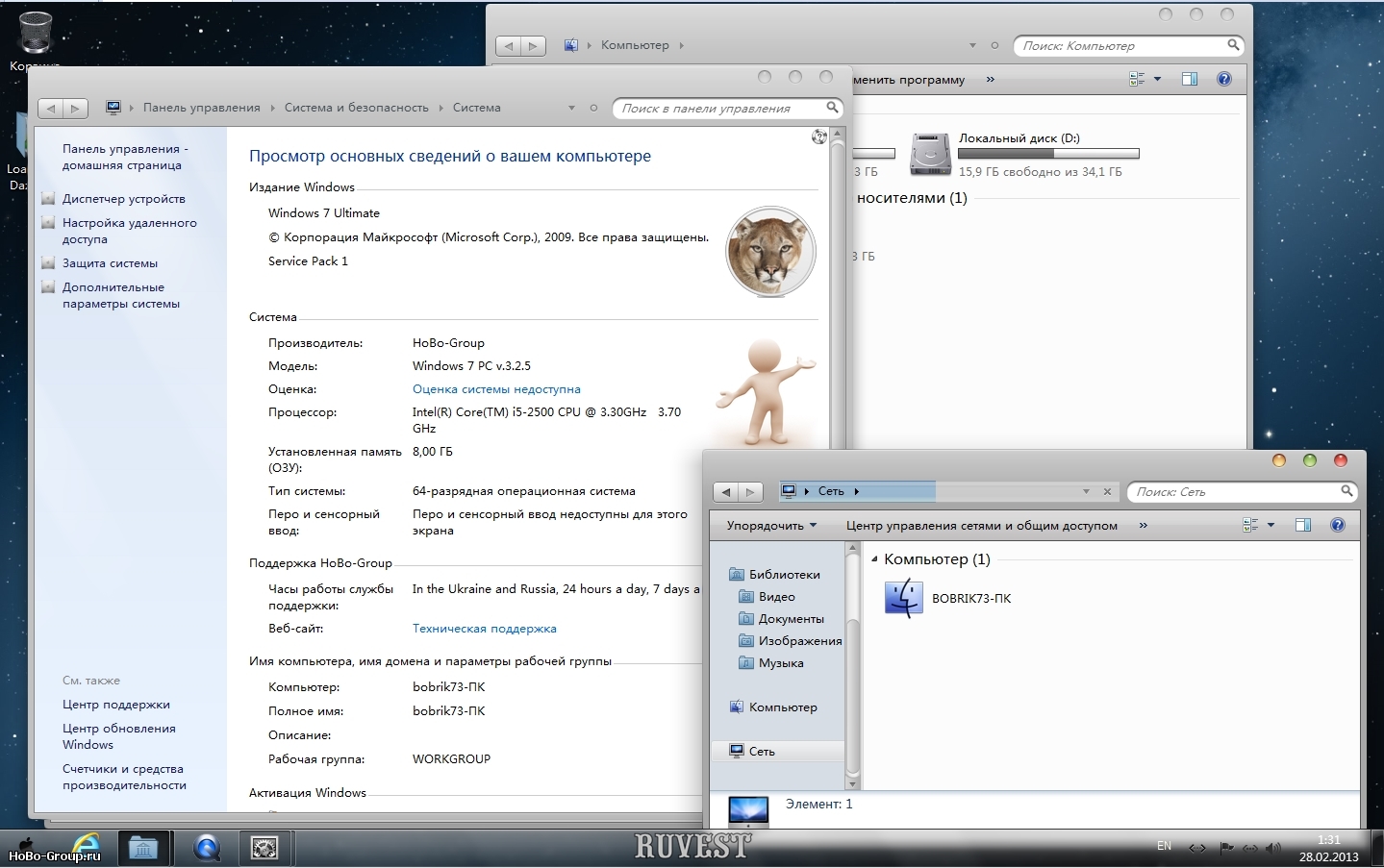Go back in the Компьютер window
Viewport: 1384px width, 868px height.
point(509,45)
